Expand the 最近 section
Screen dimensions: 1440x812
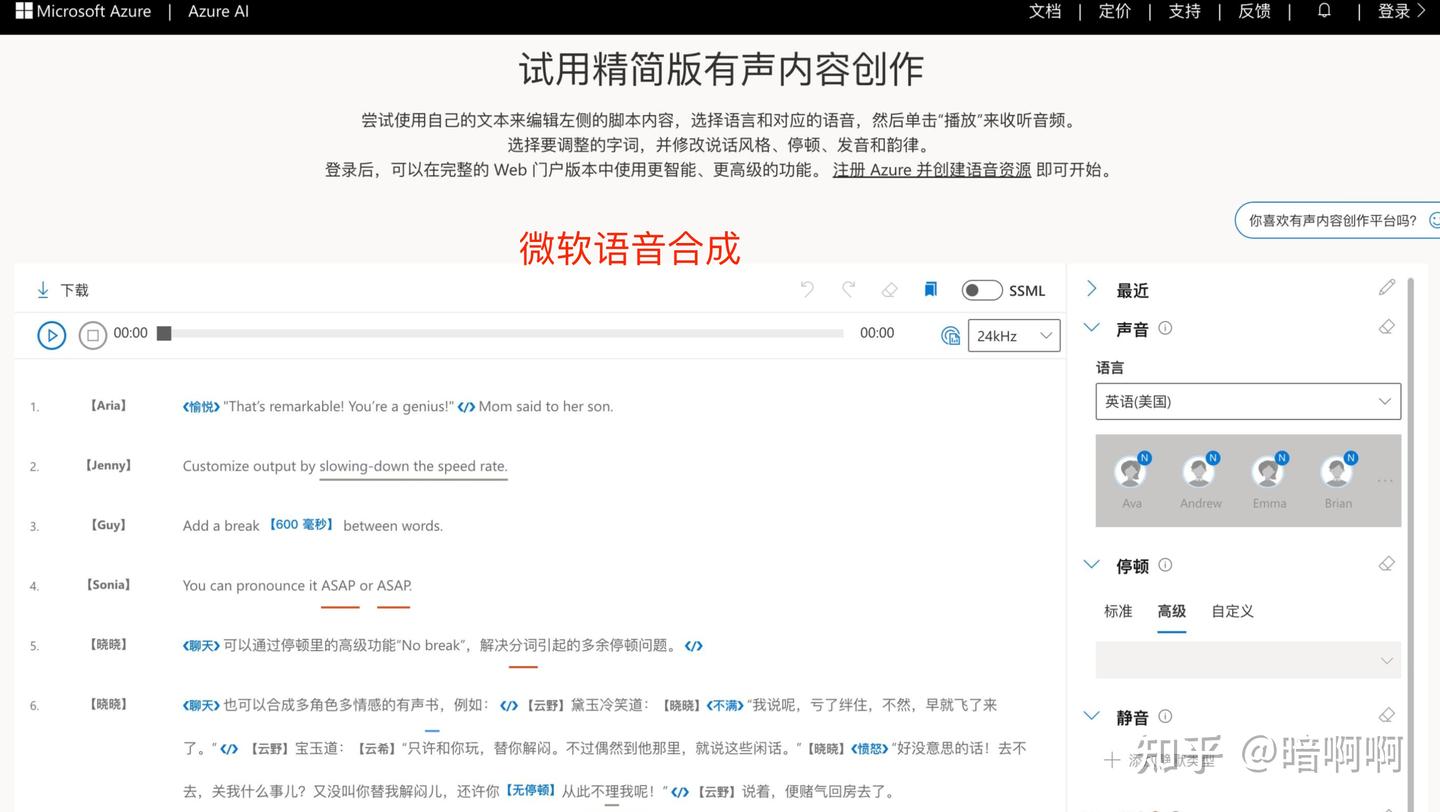coord(1092,289)
